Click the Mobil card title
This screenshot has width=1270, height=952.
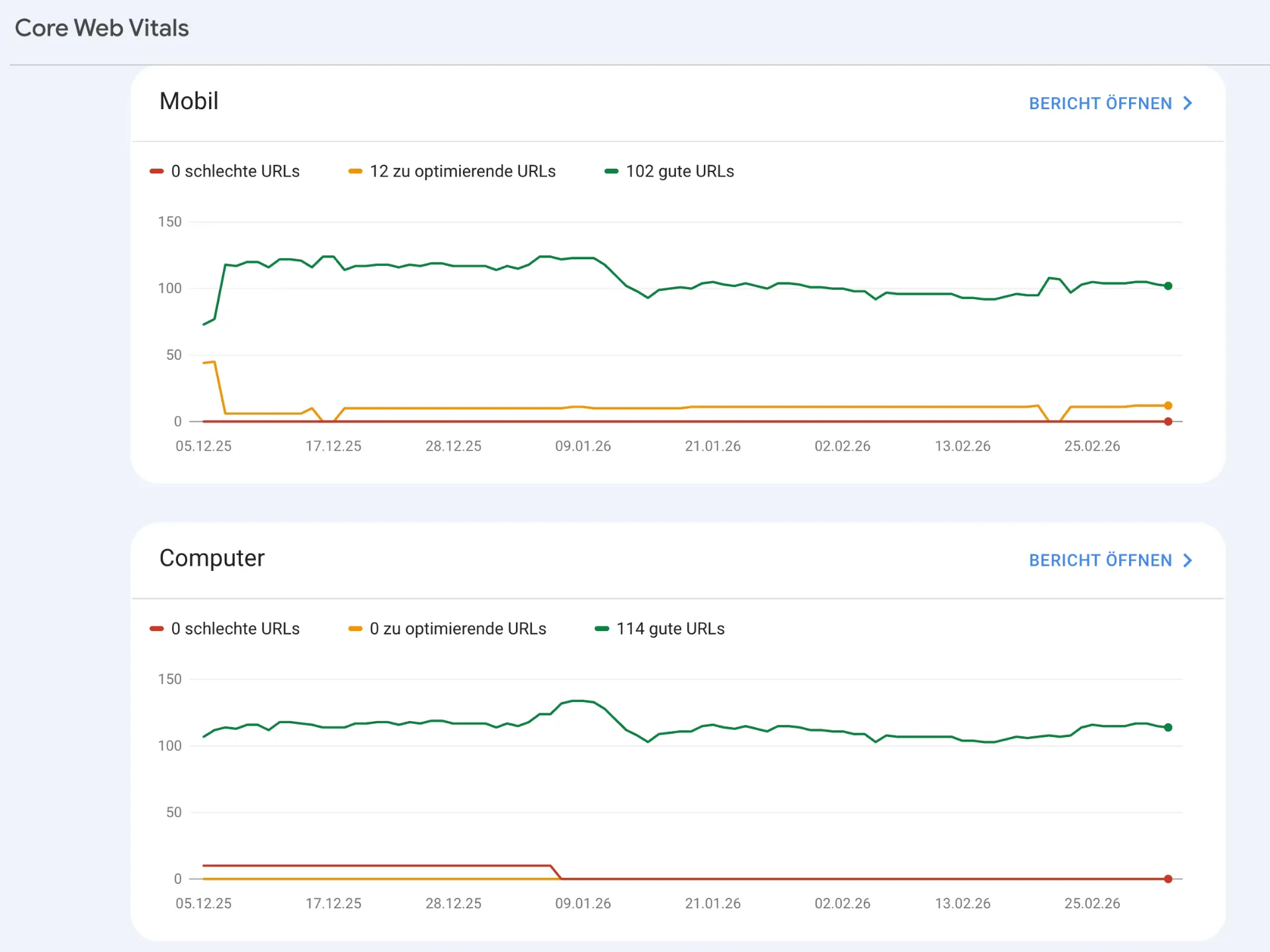click(189, 101)
